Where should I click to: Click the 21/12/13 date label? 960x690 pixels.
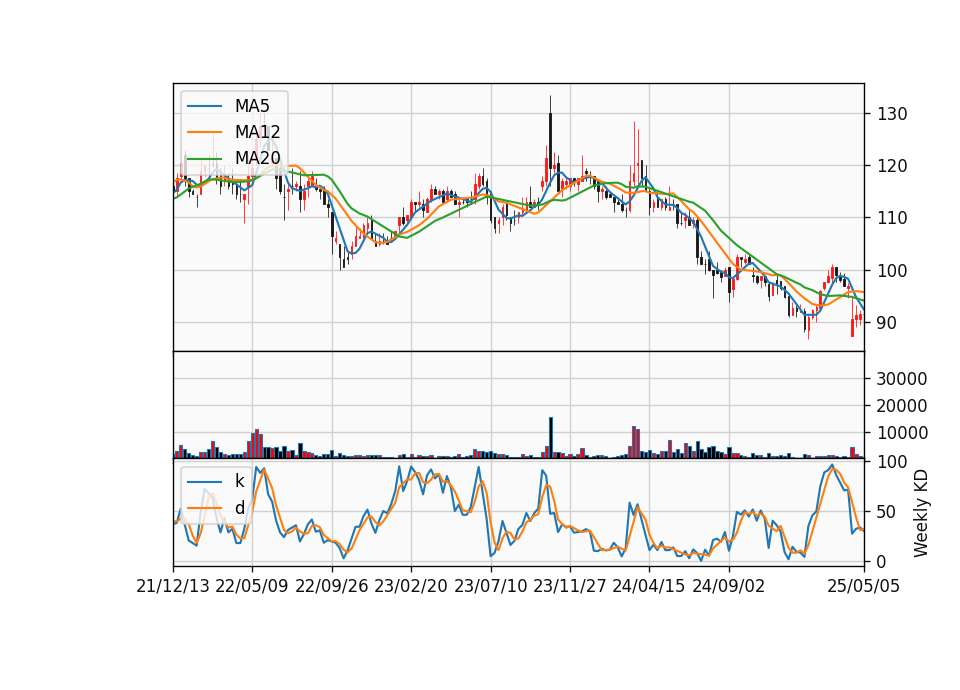(x=173, y=587)
